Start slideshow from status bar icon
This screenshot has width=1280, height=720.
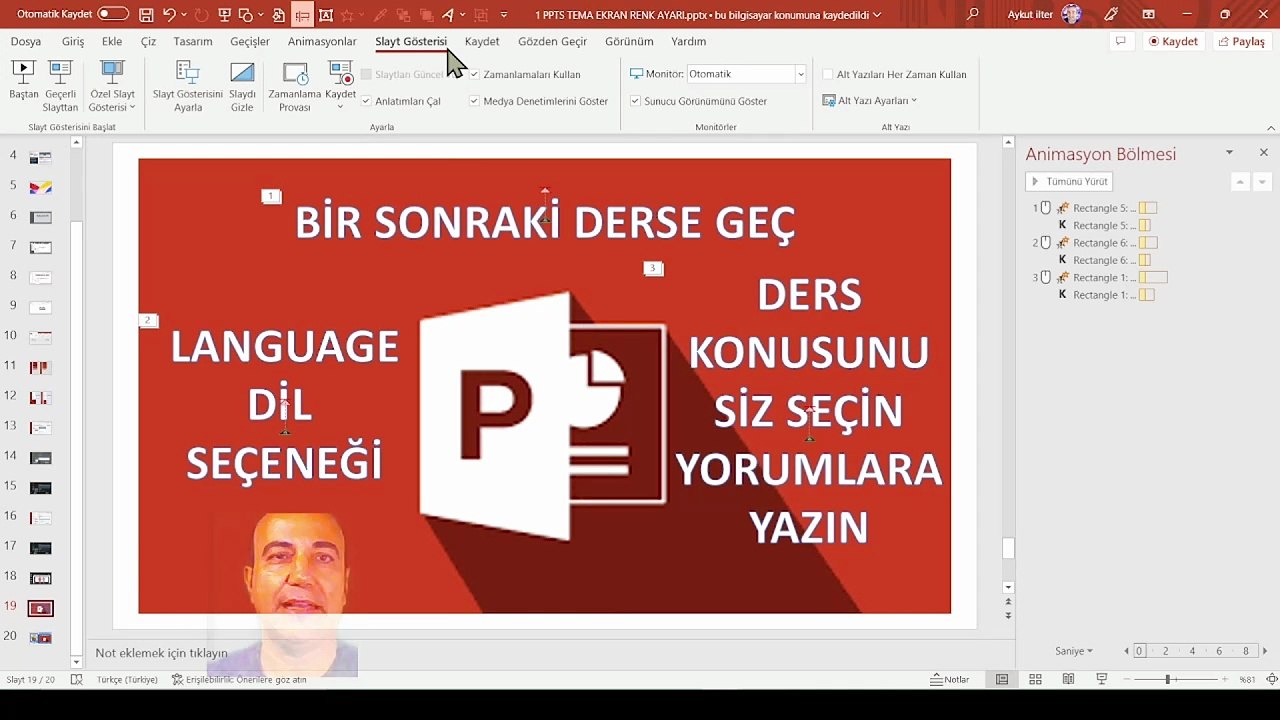tap(1102, 679)
